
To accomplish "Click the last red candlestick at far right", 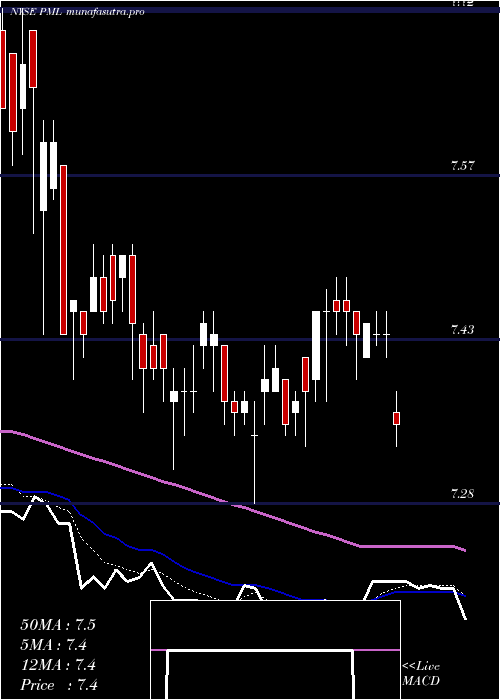I will point(396,418).
